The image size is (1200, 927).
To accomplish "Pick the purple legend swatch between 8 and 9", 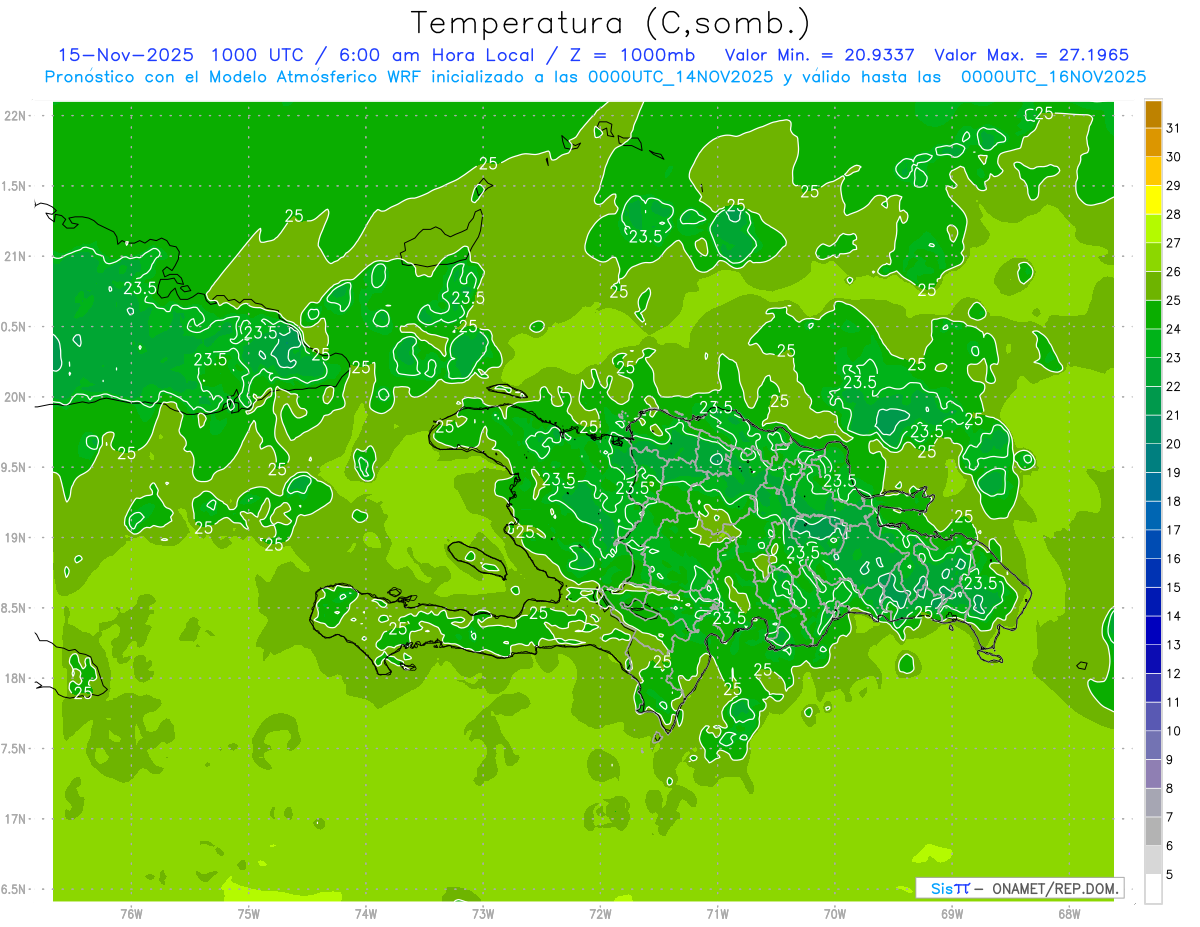I will 1153,774.
